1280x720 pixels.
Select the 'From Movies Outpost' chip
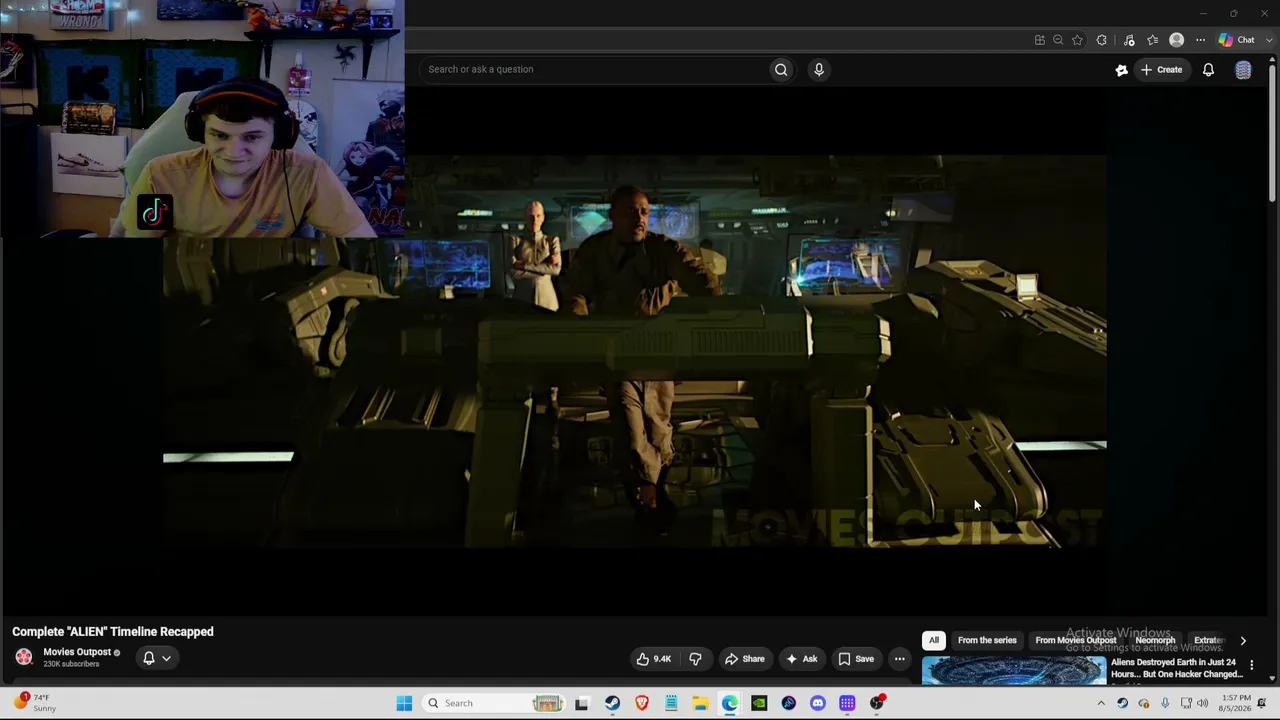pyautogui.click(x=1075, y=640)
